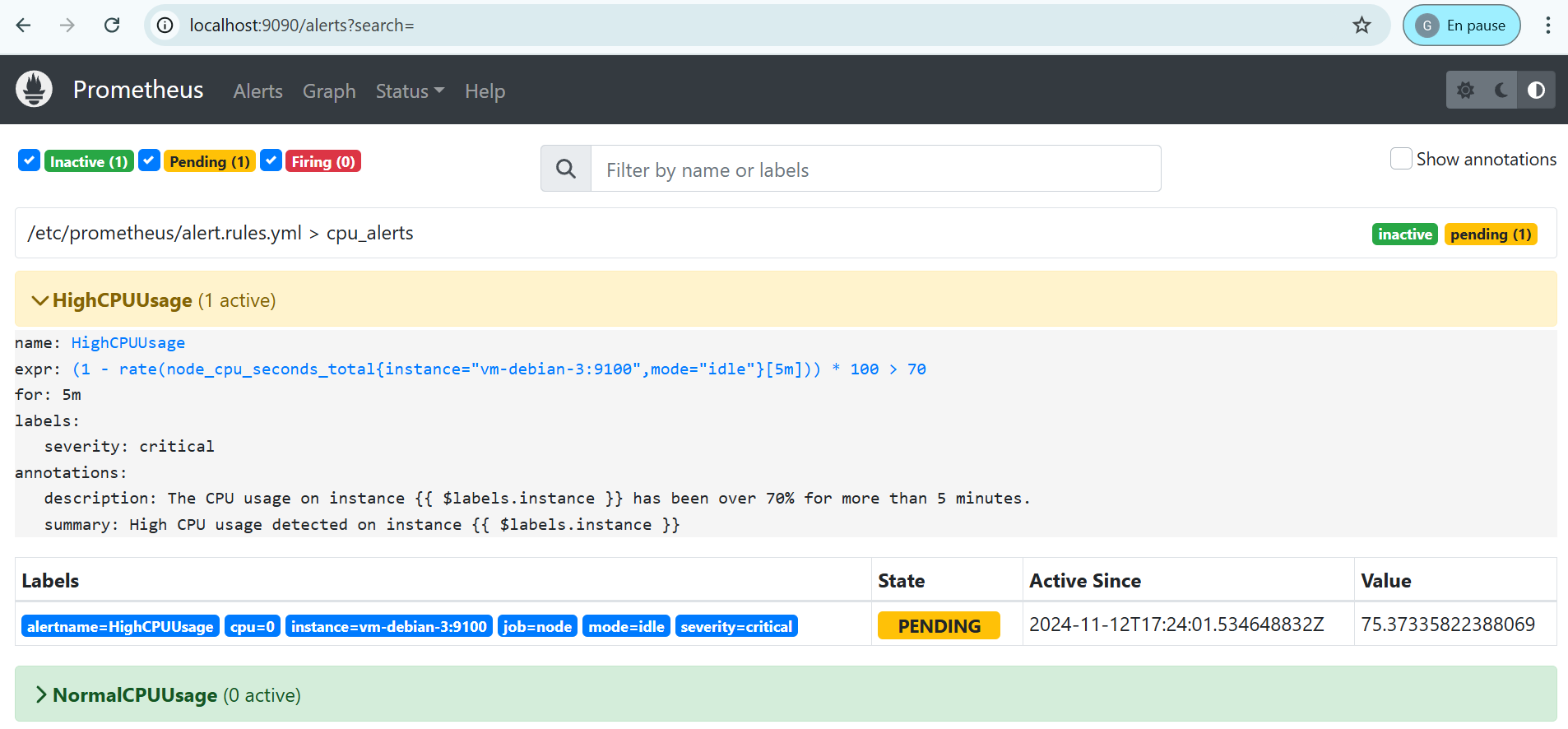Click the alertname=HighCPUUsage label badge
1568x729 pixels.
coord(120,626)
